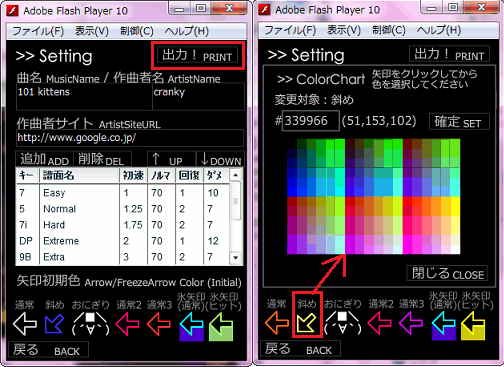
Task: Click the 出力! PRINT button in left window
Action: pyautogui.click(x=197, y=55)
